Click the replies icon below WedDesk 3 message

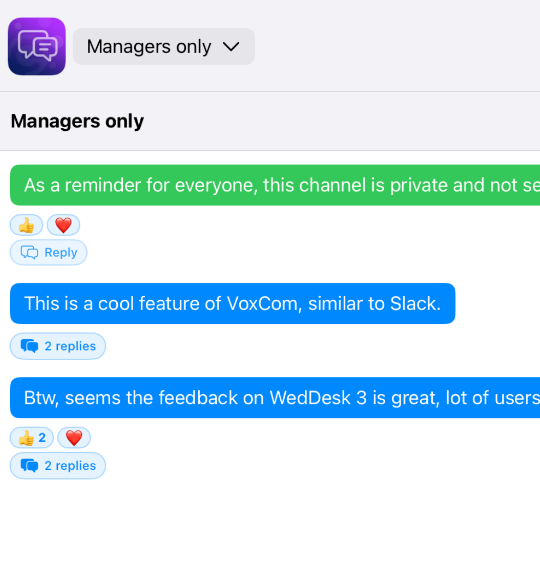pyautogui.click(x=29, y=466)
